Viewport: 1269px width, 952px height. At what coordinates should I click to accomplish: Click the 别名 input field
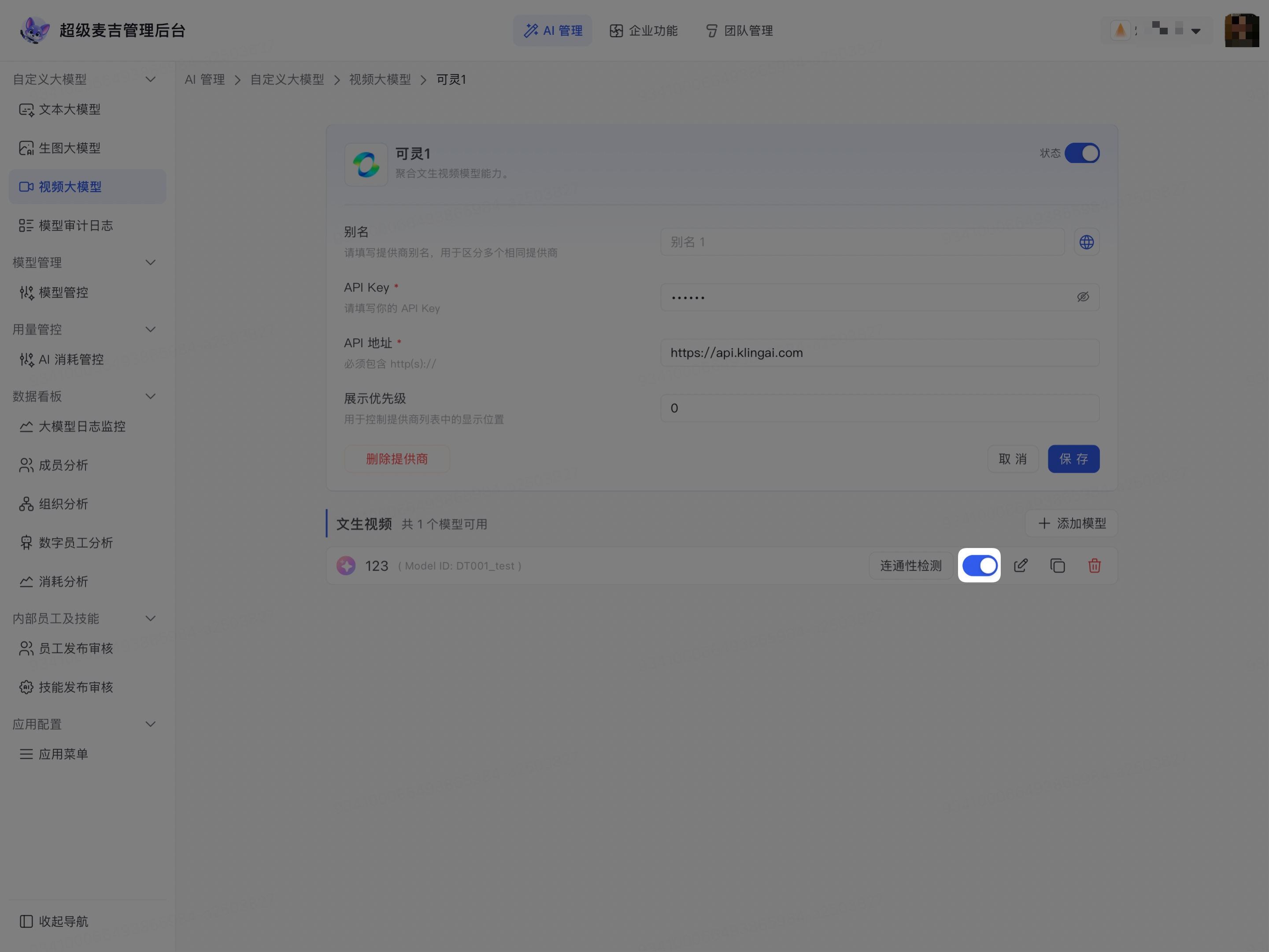pyautogui.click(x=862, y=242)
